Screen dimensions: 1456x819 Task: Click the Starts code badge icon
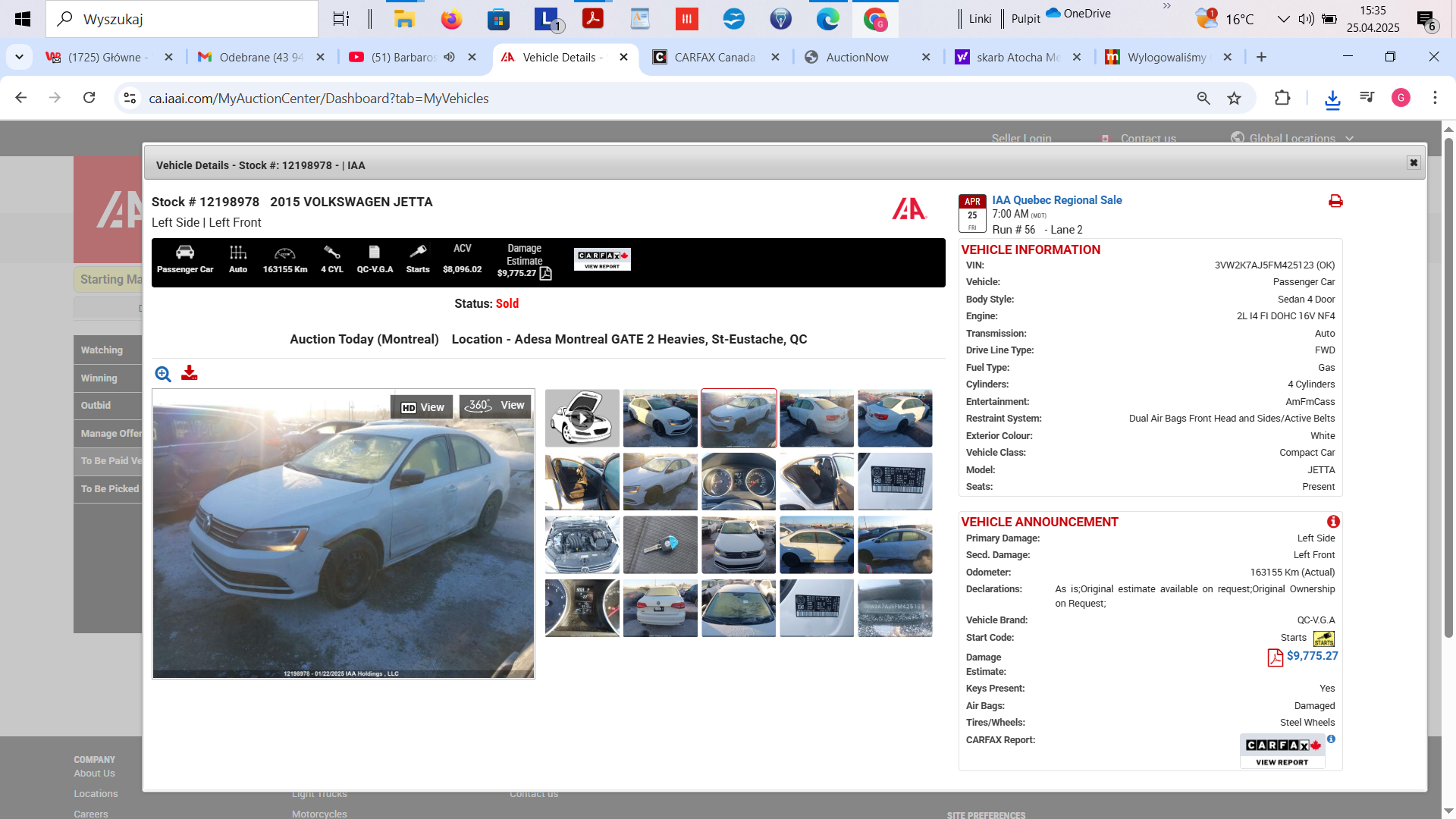click(1324, 639)
